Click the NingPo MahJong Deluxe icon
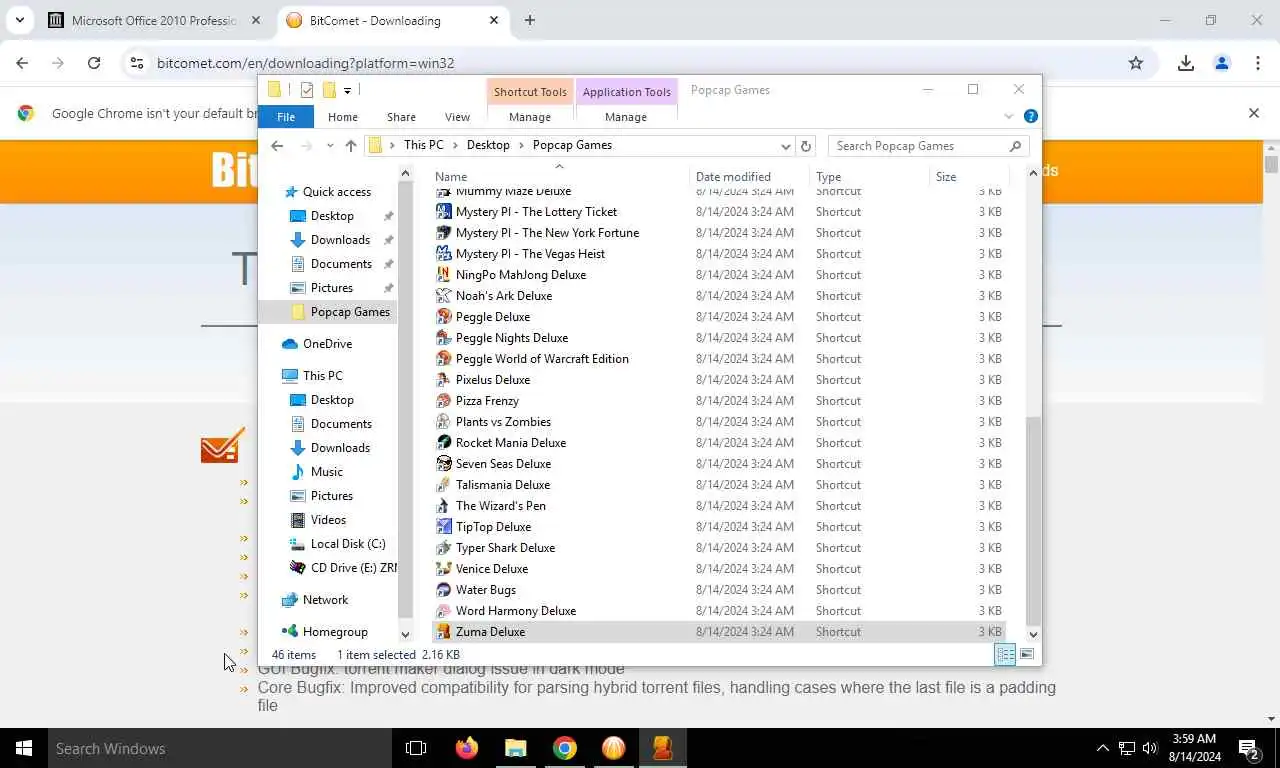This screenshot has width=1280, height=768. pyautogui.click(x=444, y=275)
